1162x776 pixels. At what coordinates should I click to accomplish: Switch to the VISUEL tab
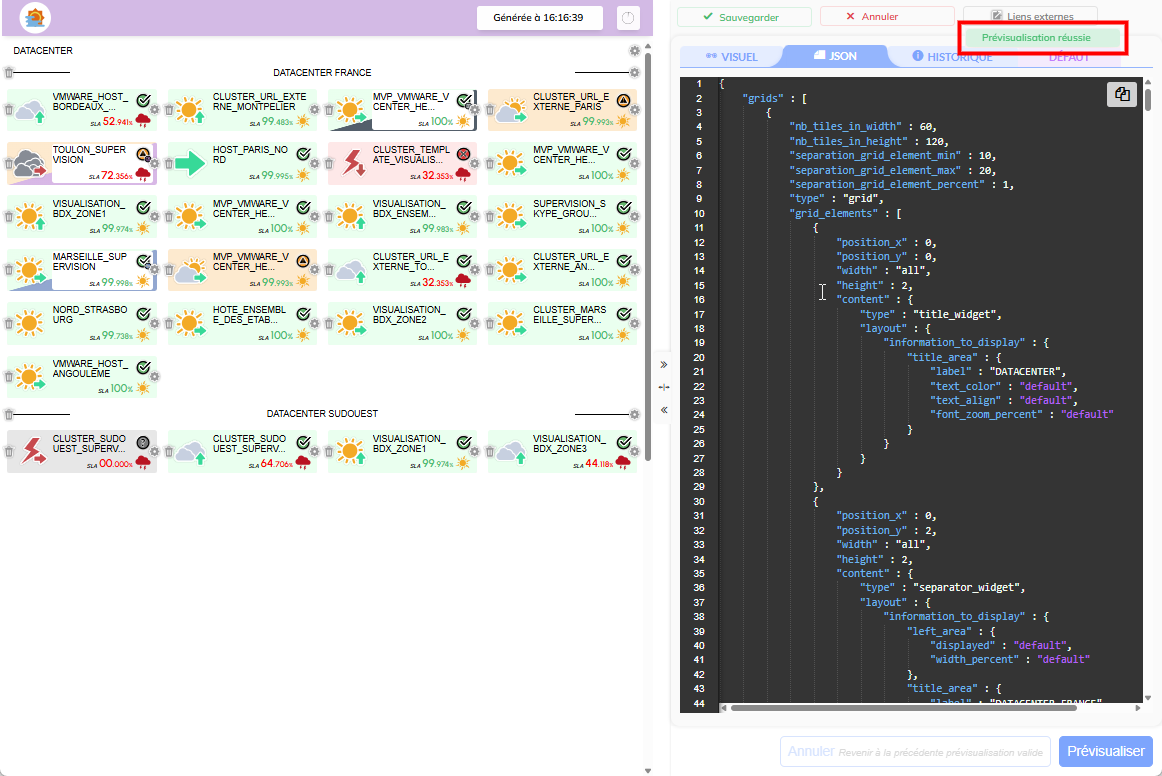pos(731,57)
